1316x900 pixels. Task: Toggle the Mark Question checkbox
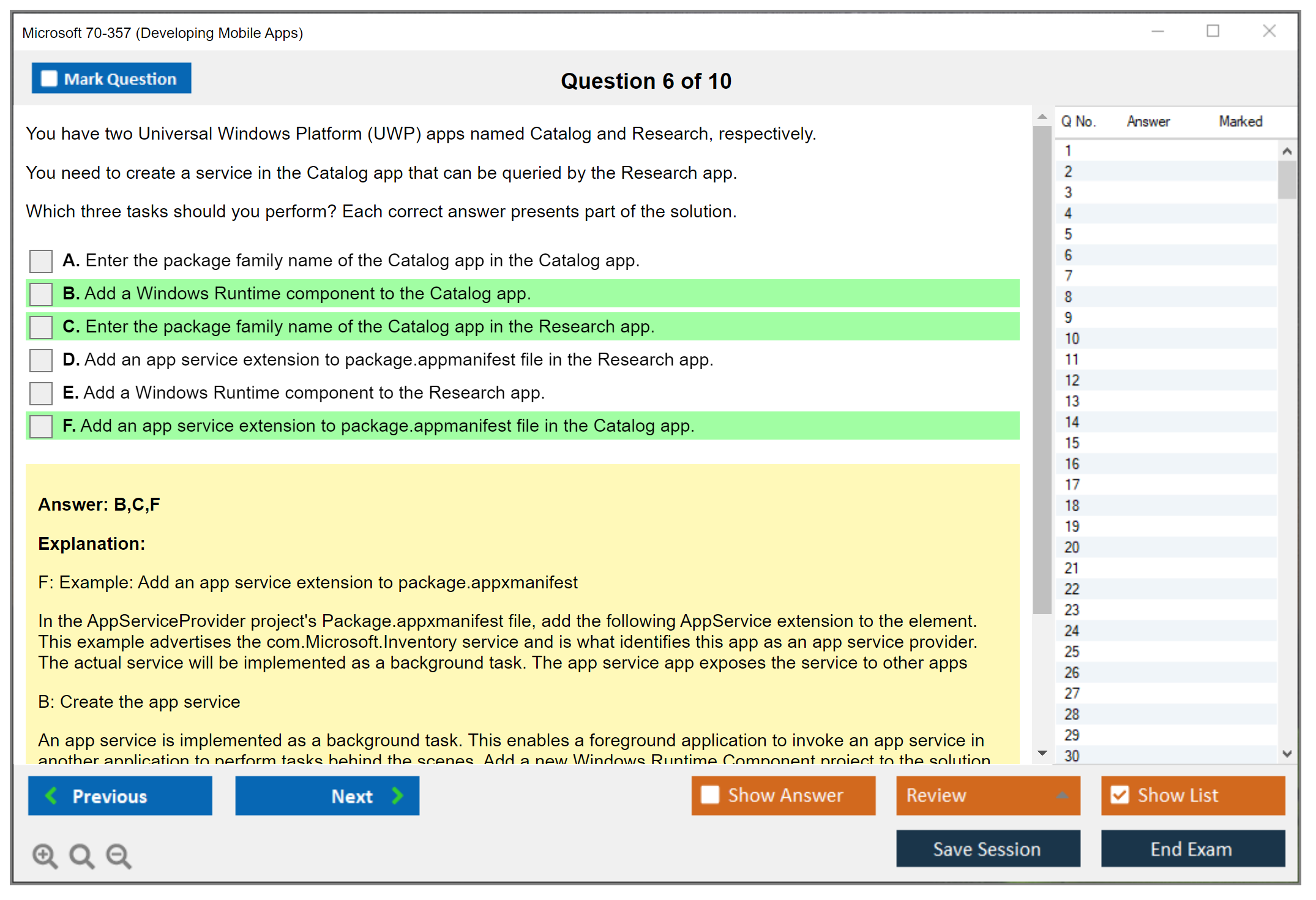(49, 79)
